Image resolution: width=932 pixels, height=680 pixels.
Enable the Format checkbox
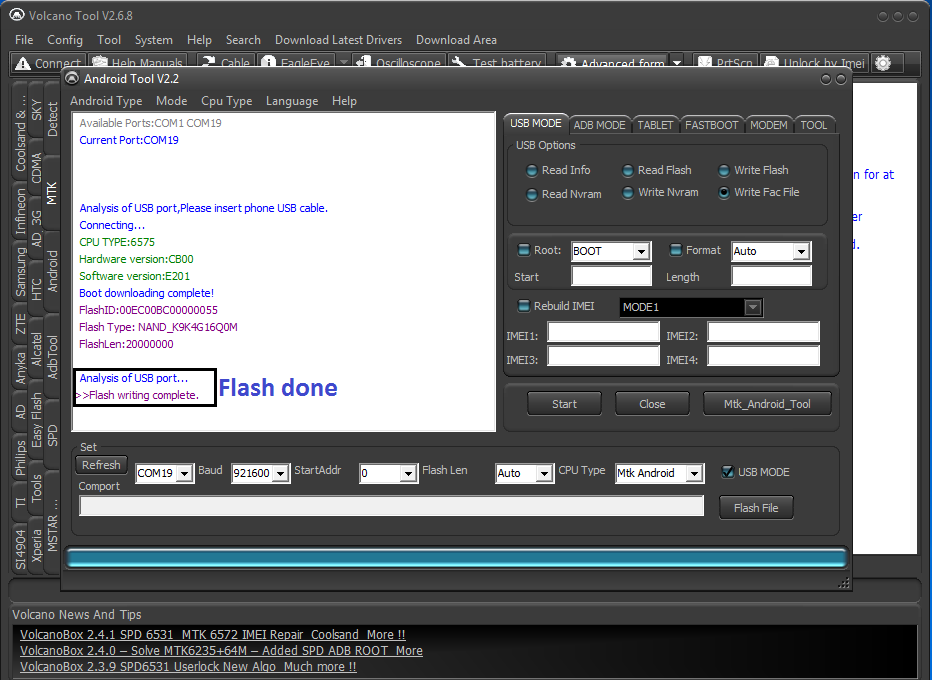(x=676, y=250)
